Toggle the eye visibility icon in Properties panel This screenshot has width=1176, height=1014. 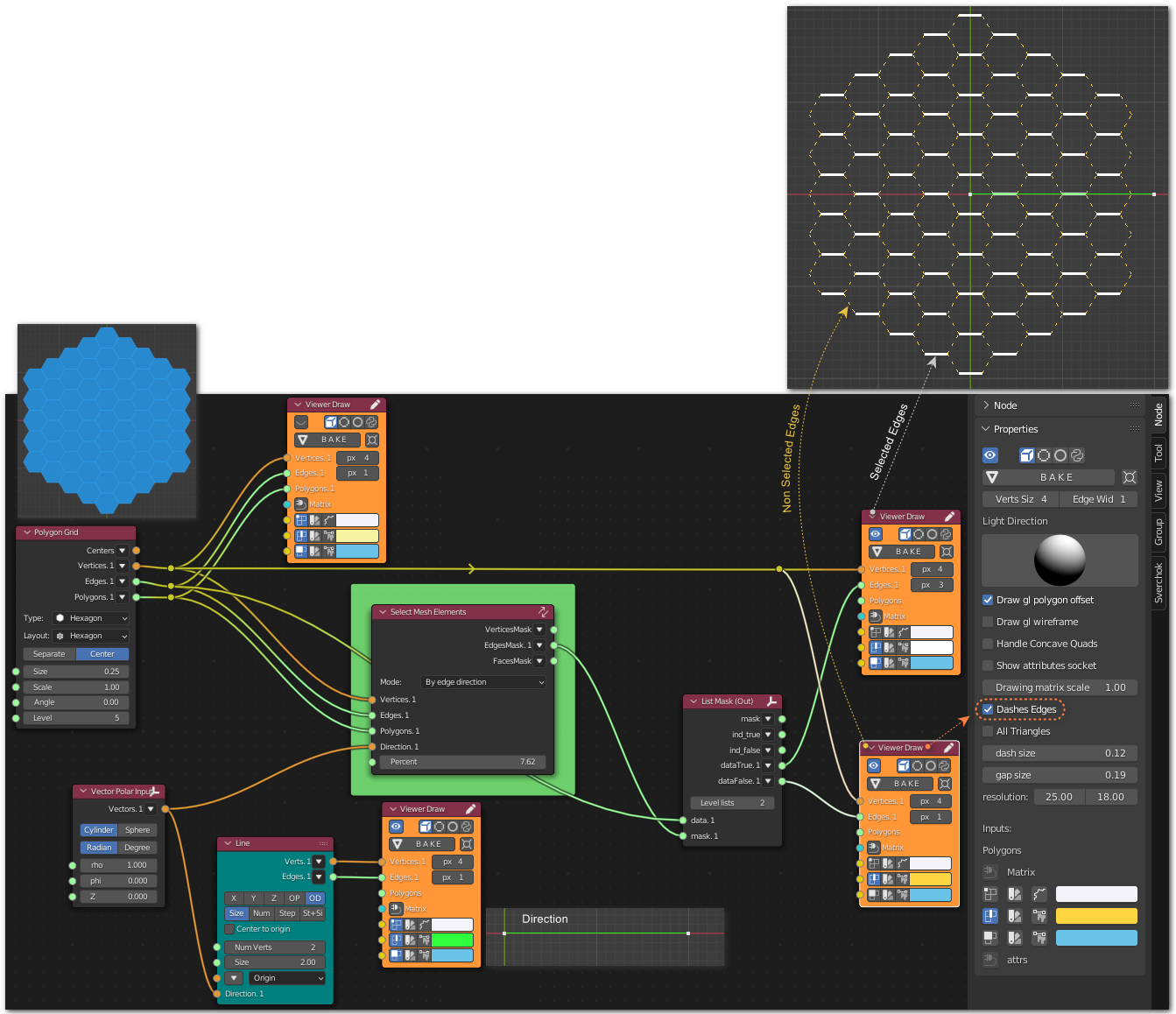[x=990, y=455]
